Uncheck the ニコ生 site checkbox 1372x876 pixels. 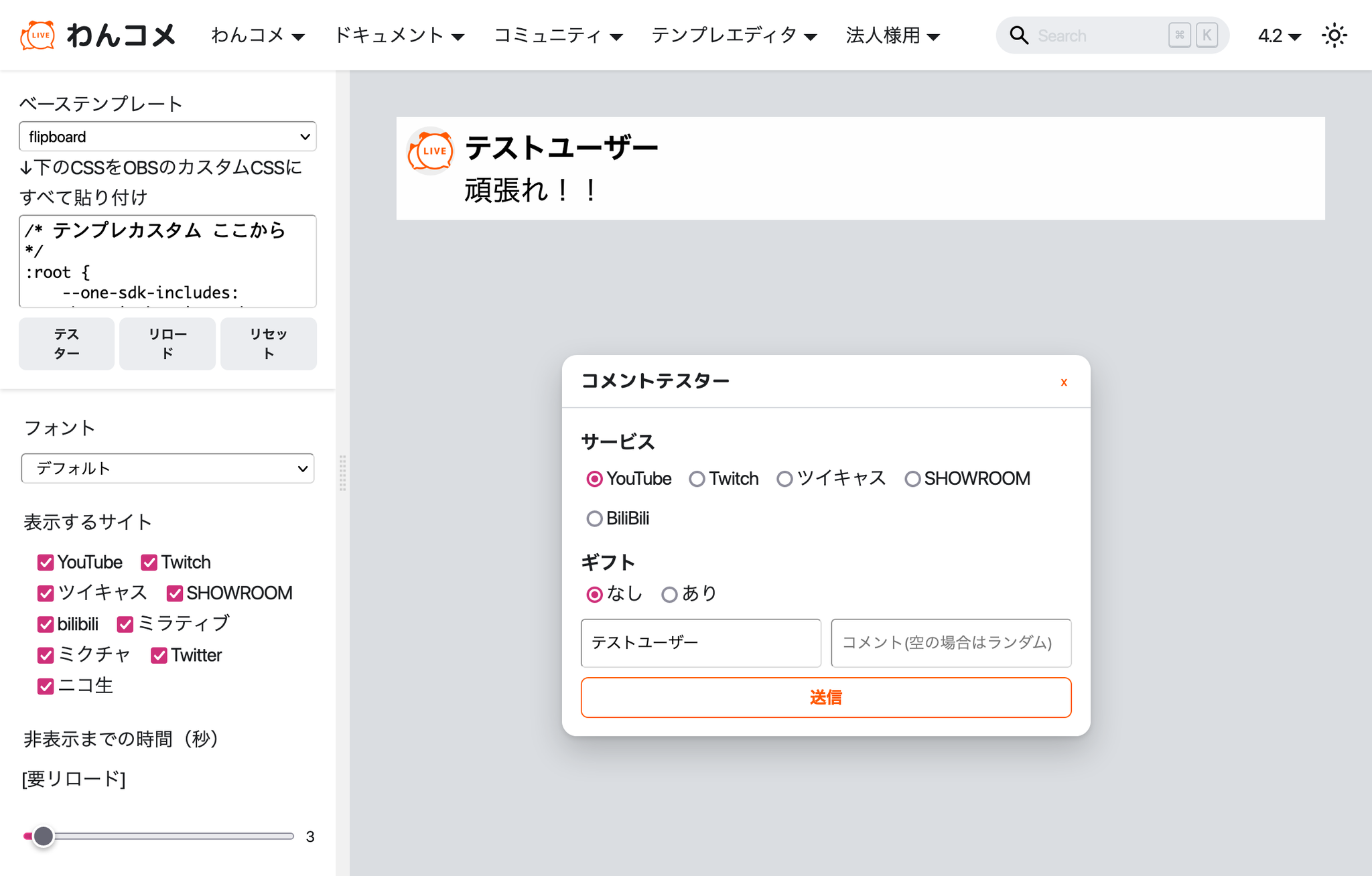coord(46,686)
